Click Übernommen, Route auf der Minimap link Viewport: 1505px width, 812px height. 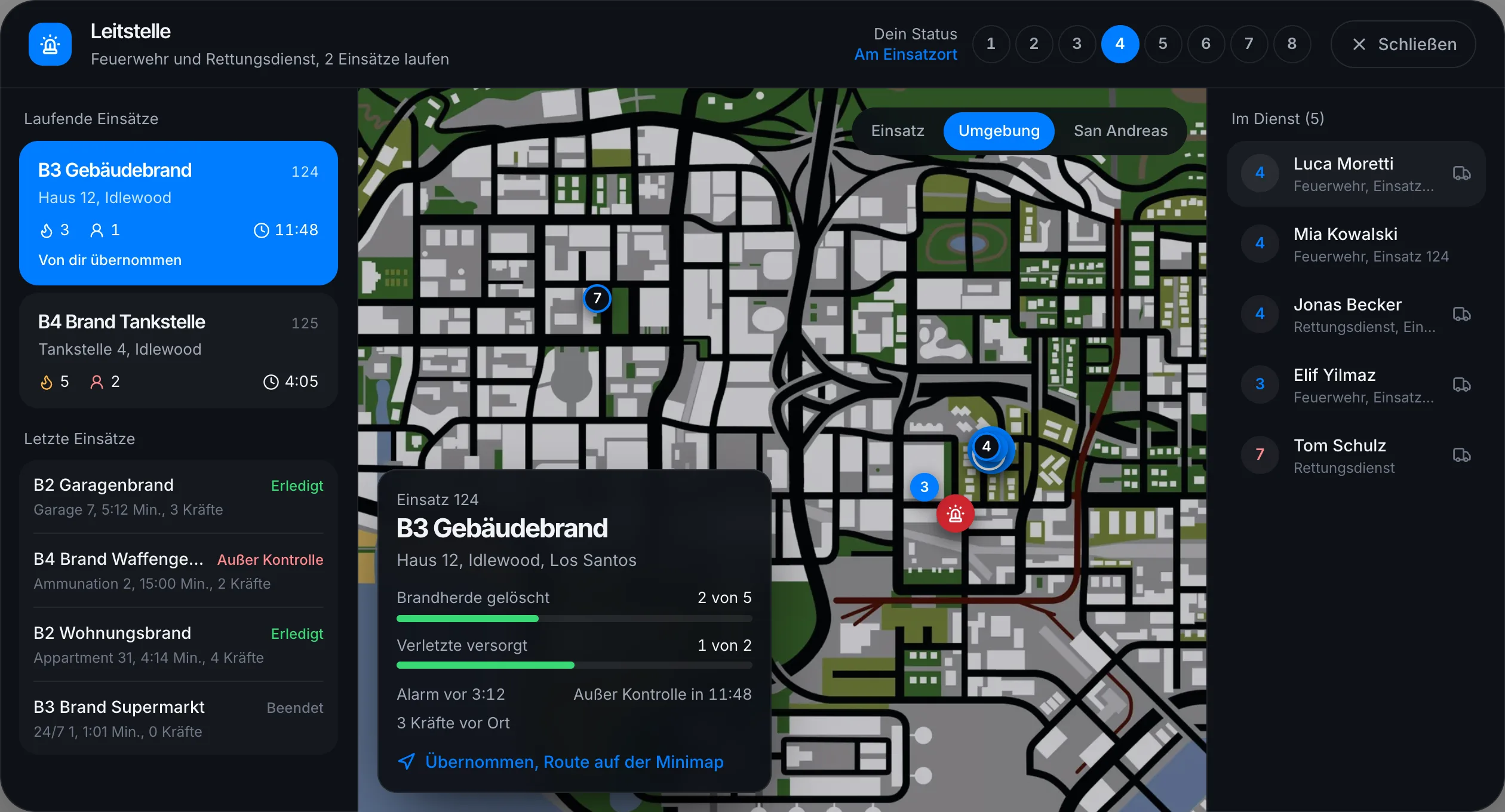click(x=560, y=762)
